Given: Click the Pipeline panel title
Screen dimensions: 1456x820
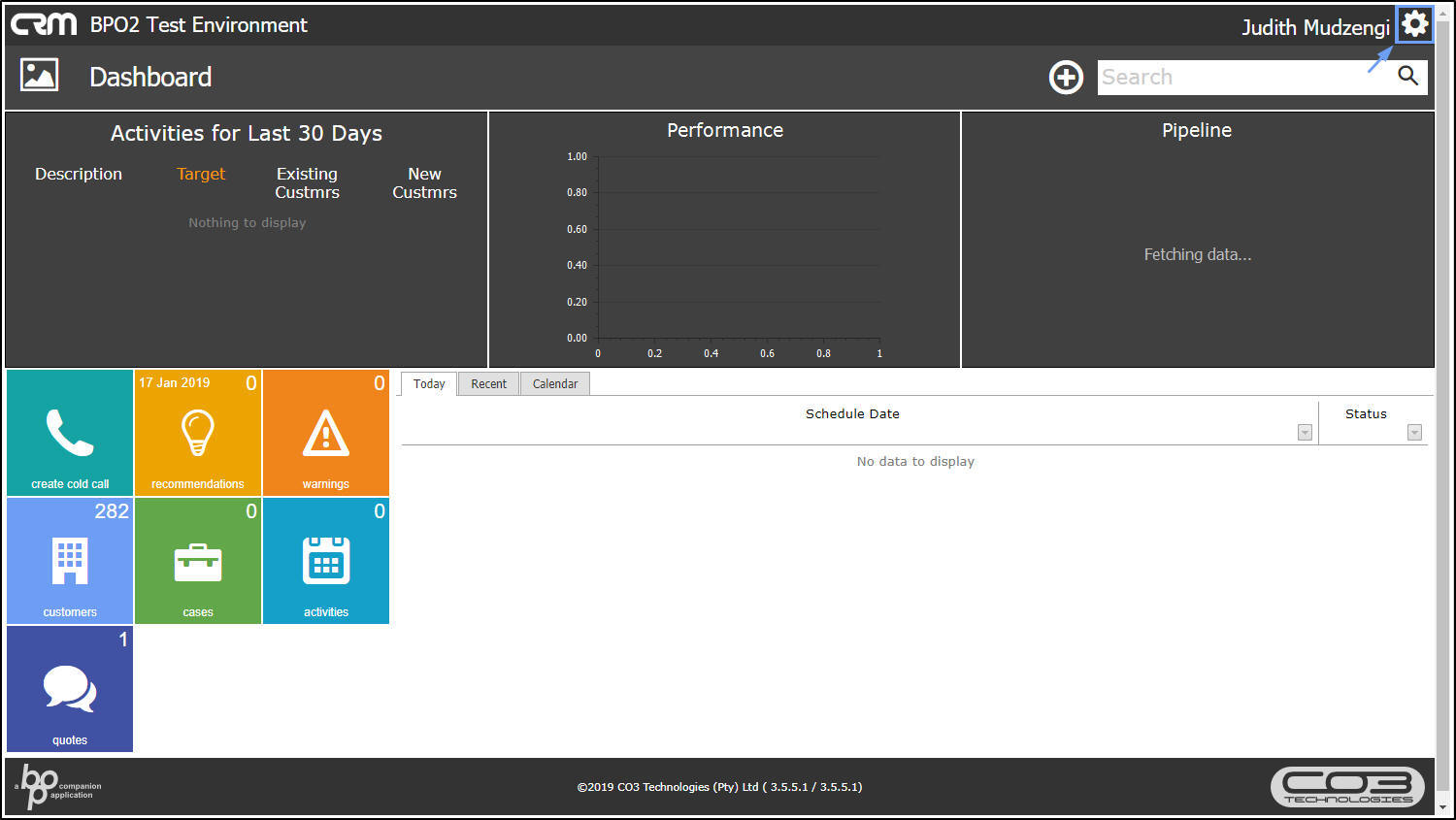Looking at the screenshot, I should pyautogui.click(x=1197, y=130).
